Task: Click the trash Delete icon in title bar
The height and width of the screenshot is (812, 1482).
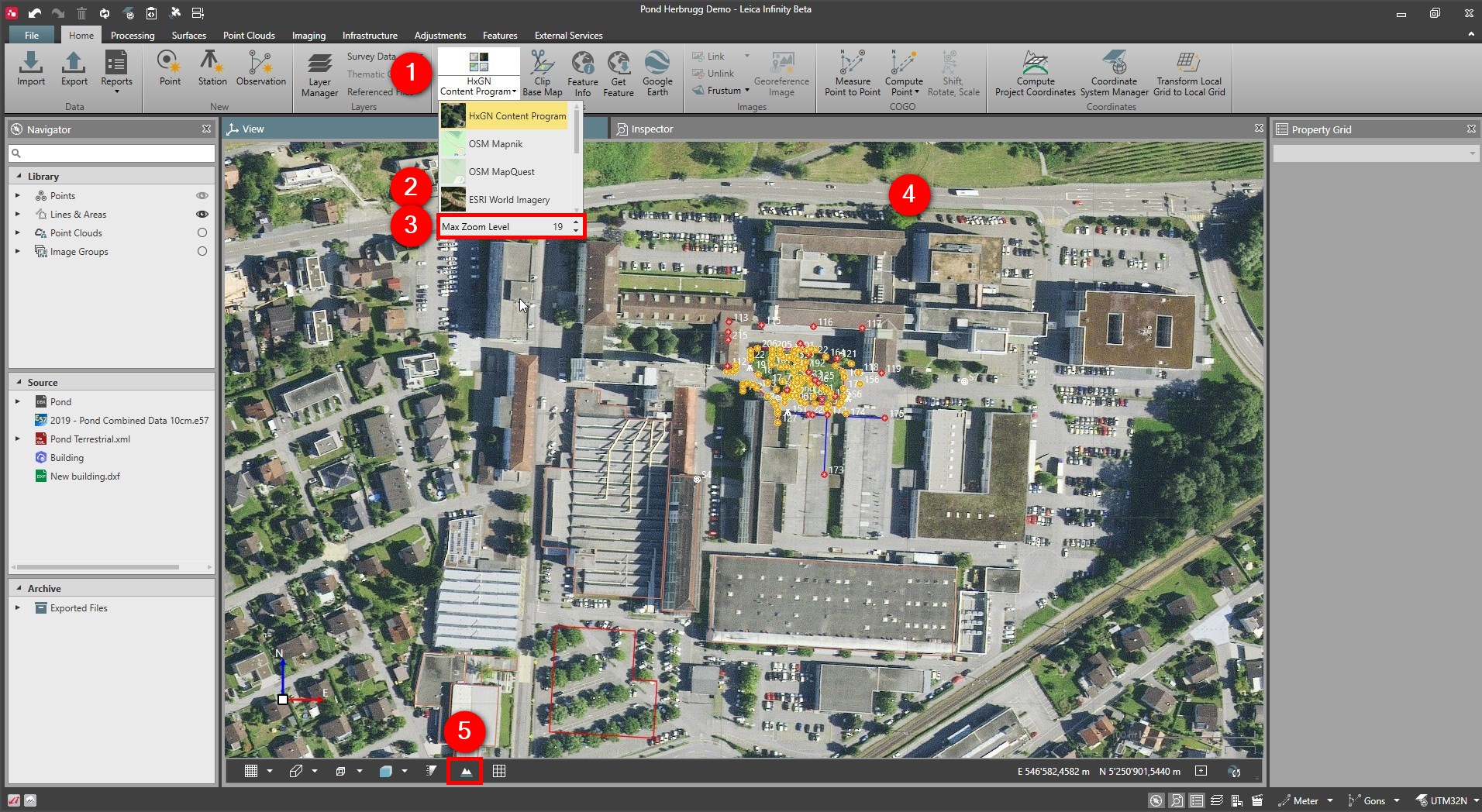Action: point(81,13)
